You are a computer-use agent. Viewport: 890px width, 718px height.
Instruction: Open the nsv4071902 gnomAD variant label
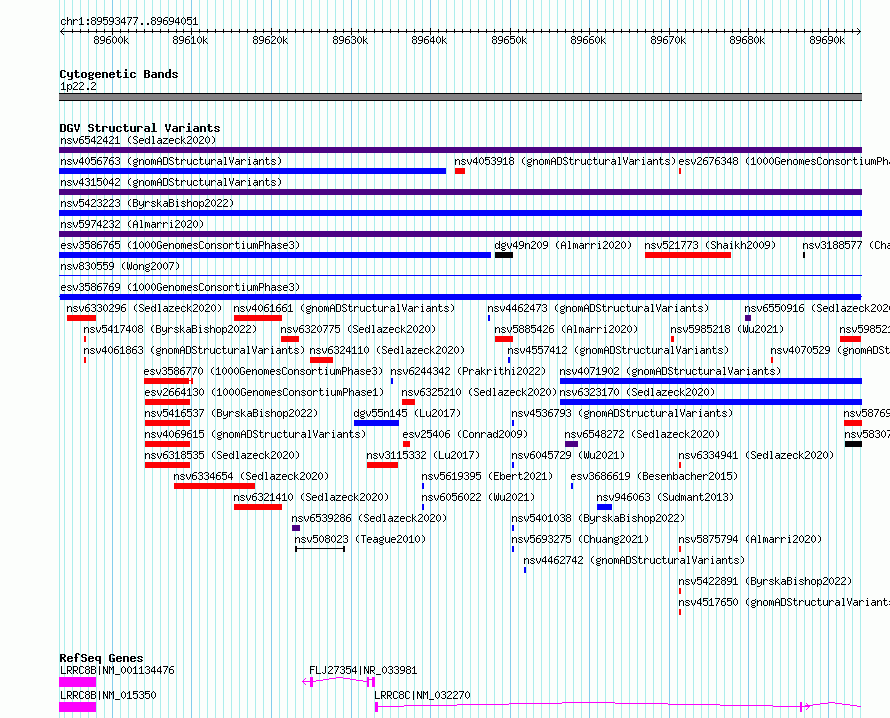(x=670, y=371)
